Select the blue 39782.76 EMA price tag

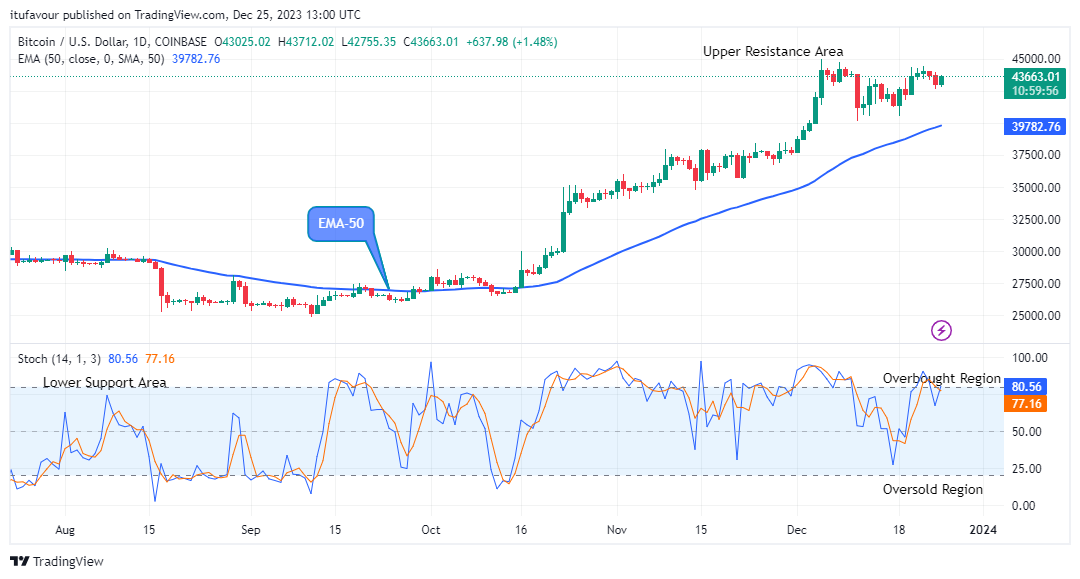1035,127
